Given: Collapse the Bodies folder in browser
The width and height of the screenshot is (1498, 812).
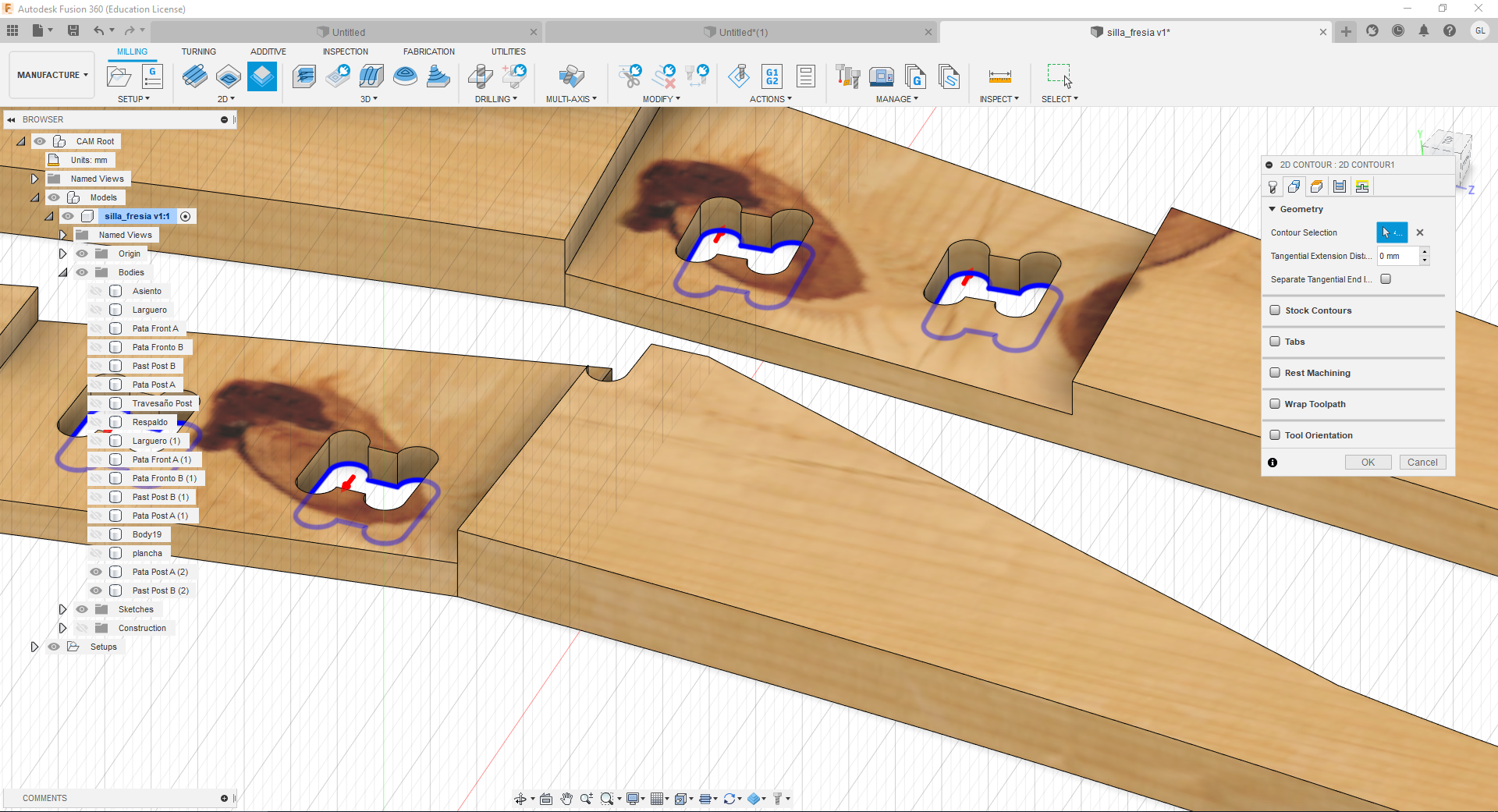Looking at the screenshot, I should point(62,272).
